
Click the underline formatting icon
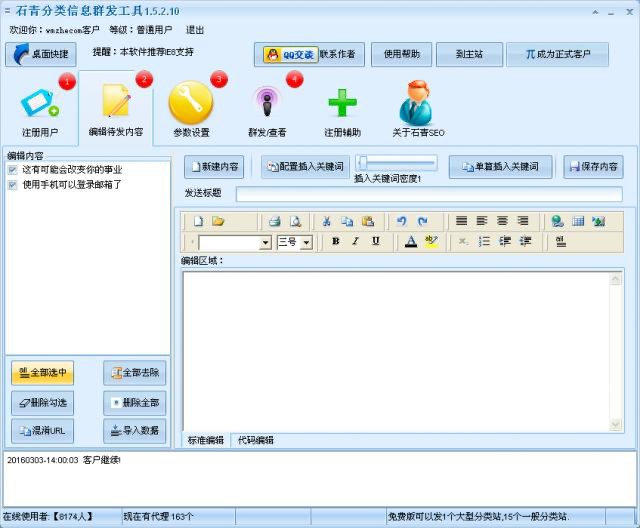coord(375,241)
